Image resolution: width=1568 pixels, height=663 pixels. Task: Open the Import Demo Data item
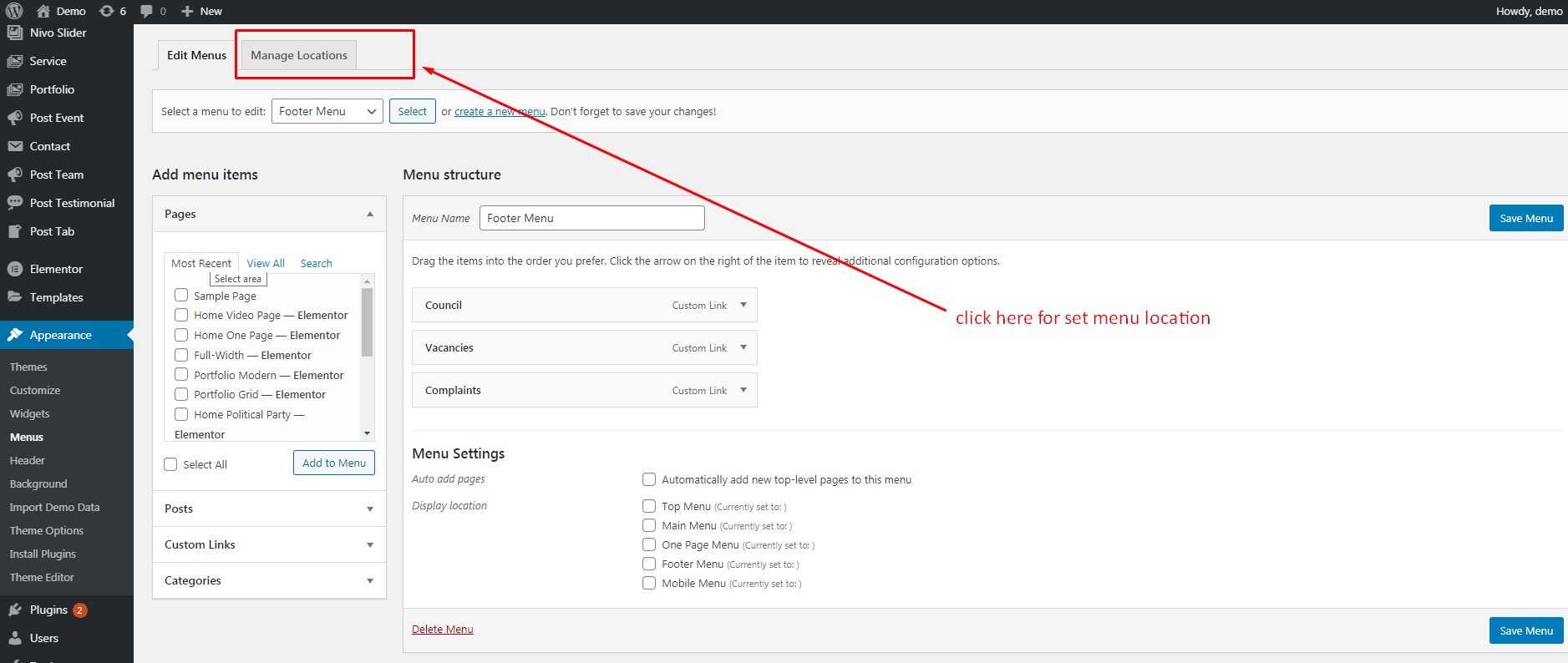coord(54,507)
